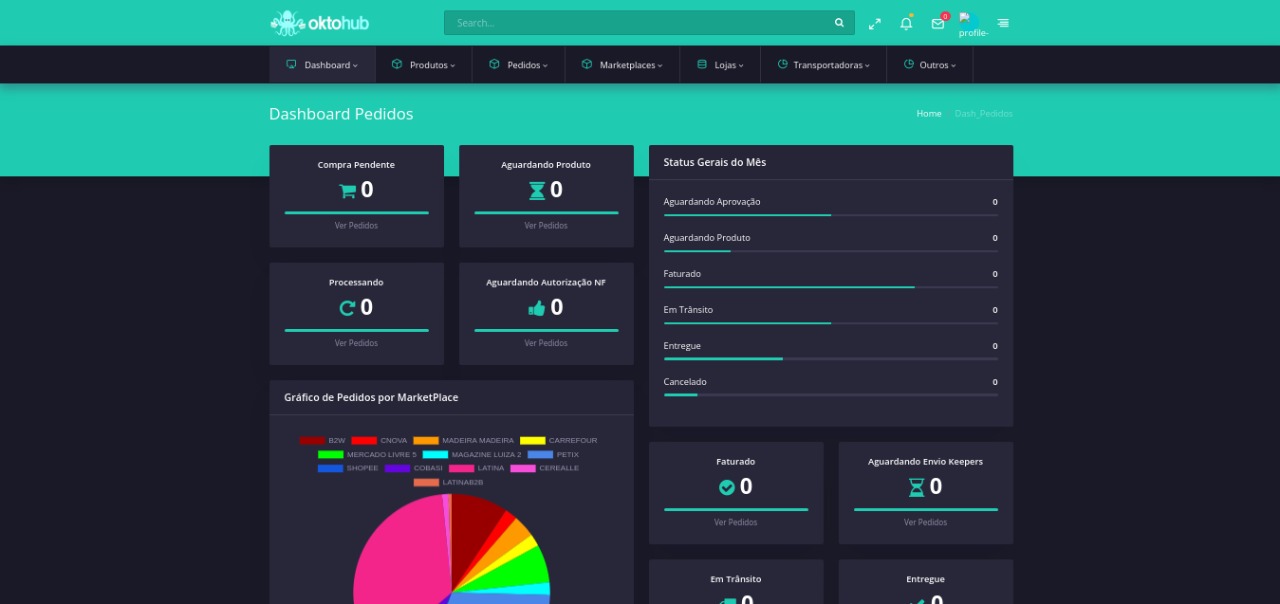Click the Faturado checkmark icon
The height and width of the screenshot is (604, 1280).
tap(727, 487)
